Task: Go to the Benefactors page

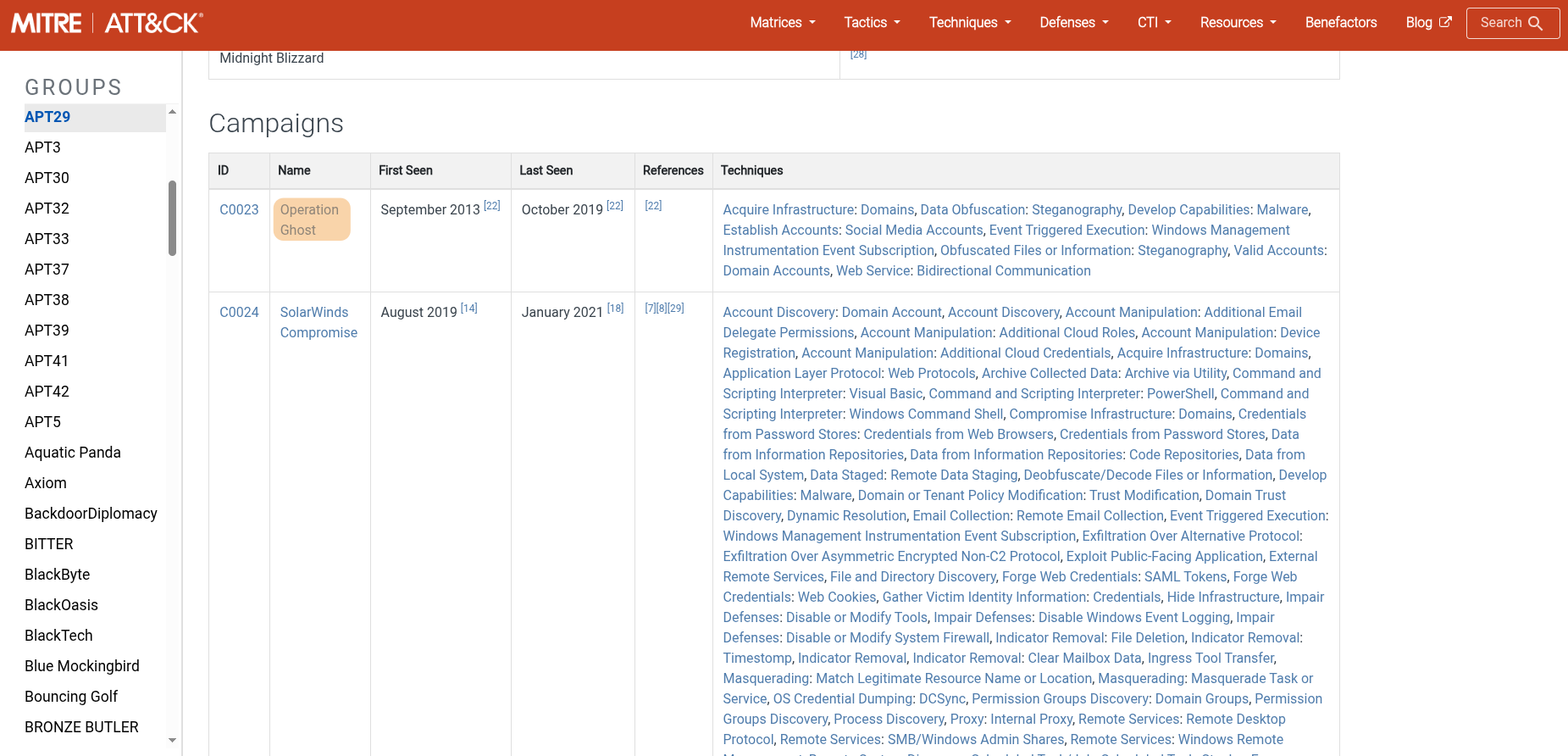Action: point(1340,23)
